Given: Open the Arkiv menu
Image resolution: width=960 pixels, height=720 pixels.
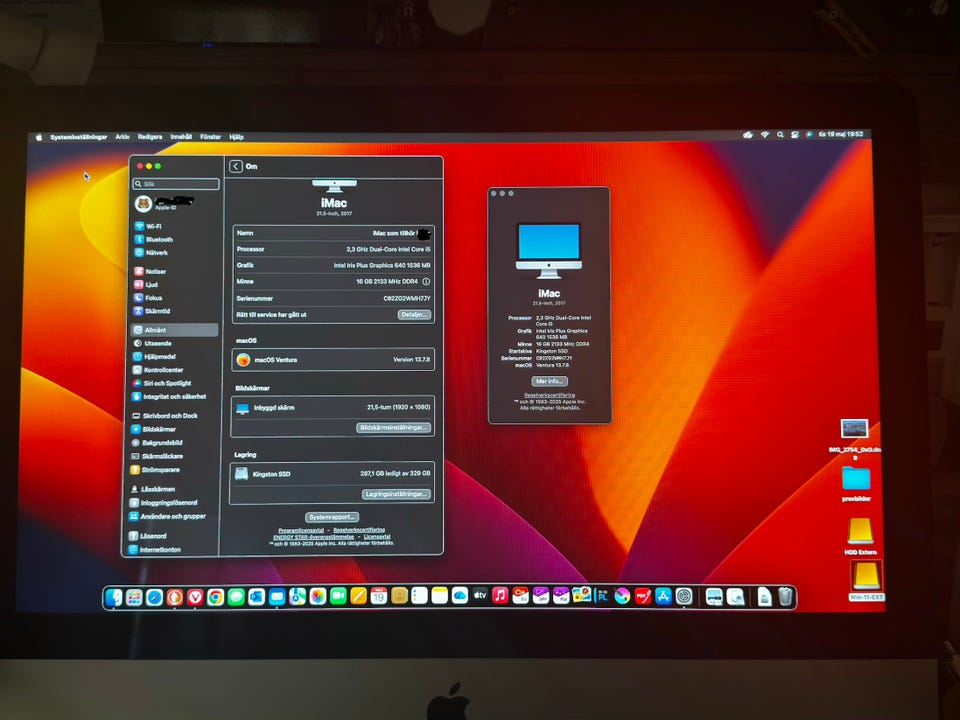Looking at the screenshot, I should coord(122,137).
